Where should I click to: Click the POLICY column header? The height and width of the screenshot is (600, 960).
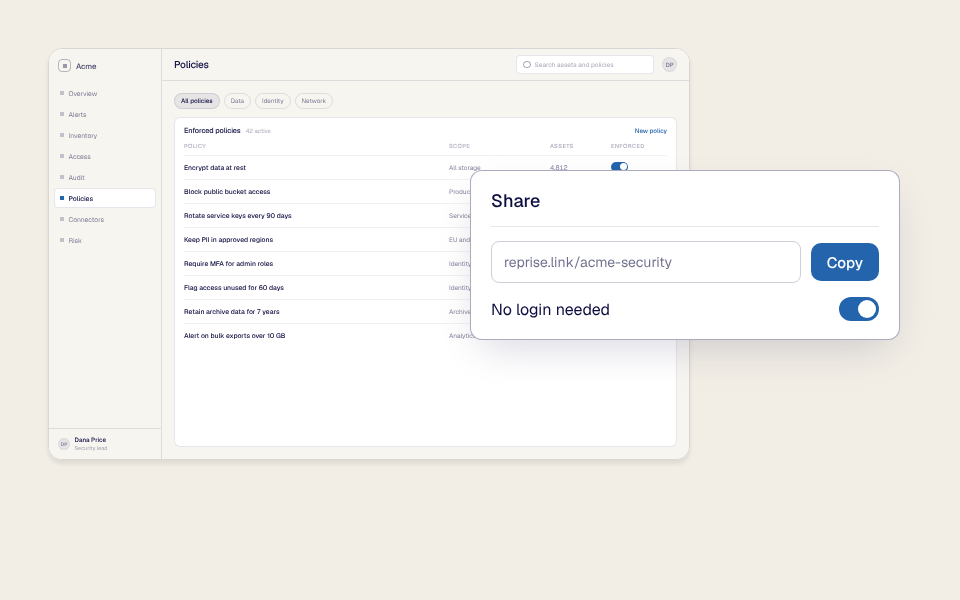(195, 146)
